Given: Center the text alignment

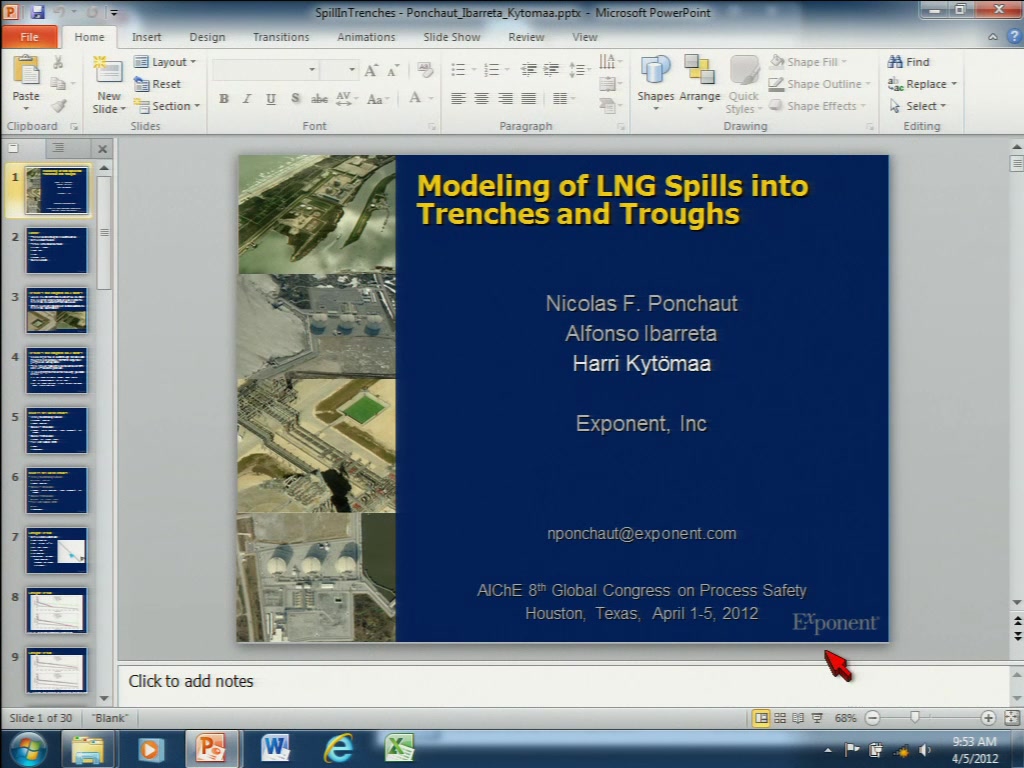Looking at the screenshot, I should 482,99.
